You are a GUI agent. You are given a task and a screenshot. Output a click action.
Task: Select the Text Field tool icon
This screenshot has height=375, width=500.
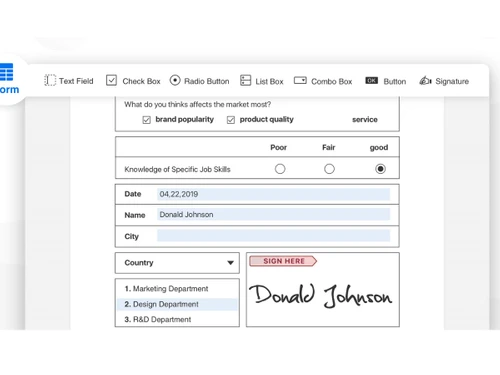50,80
